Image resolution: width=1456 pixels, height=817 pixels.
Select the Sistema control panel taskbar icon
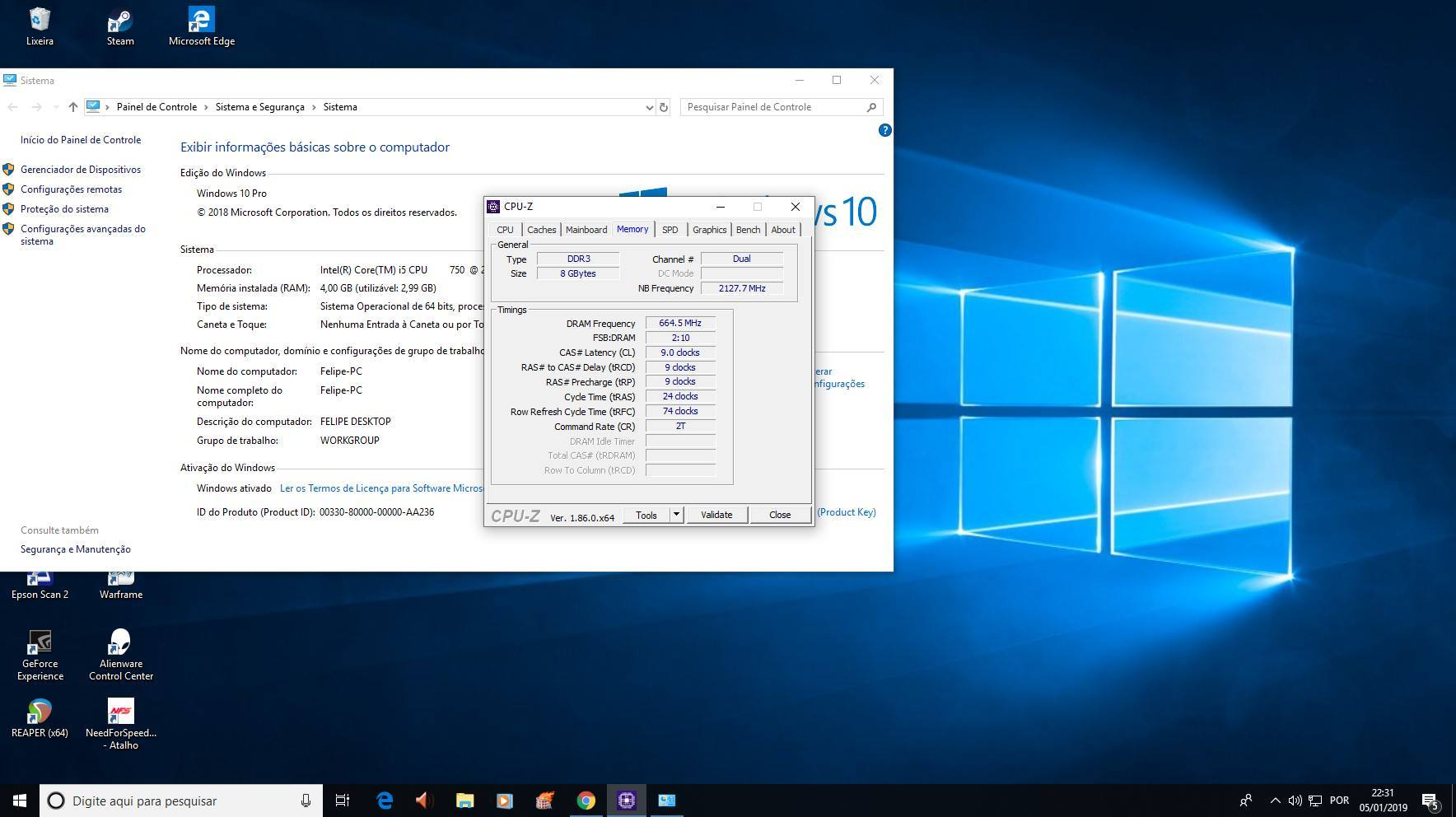pyautogui.click(x=666, y=801)
